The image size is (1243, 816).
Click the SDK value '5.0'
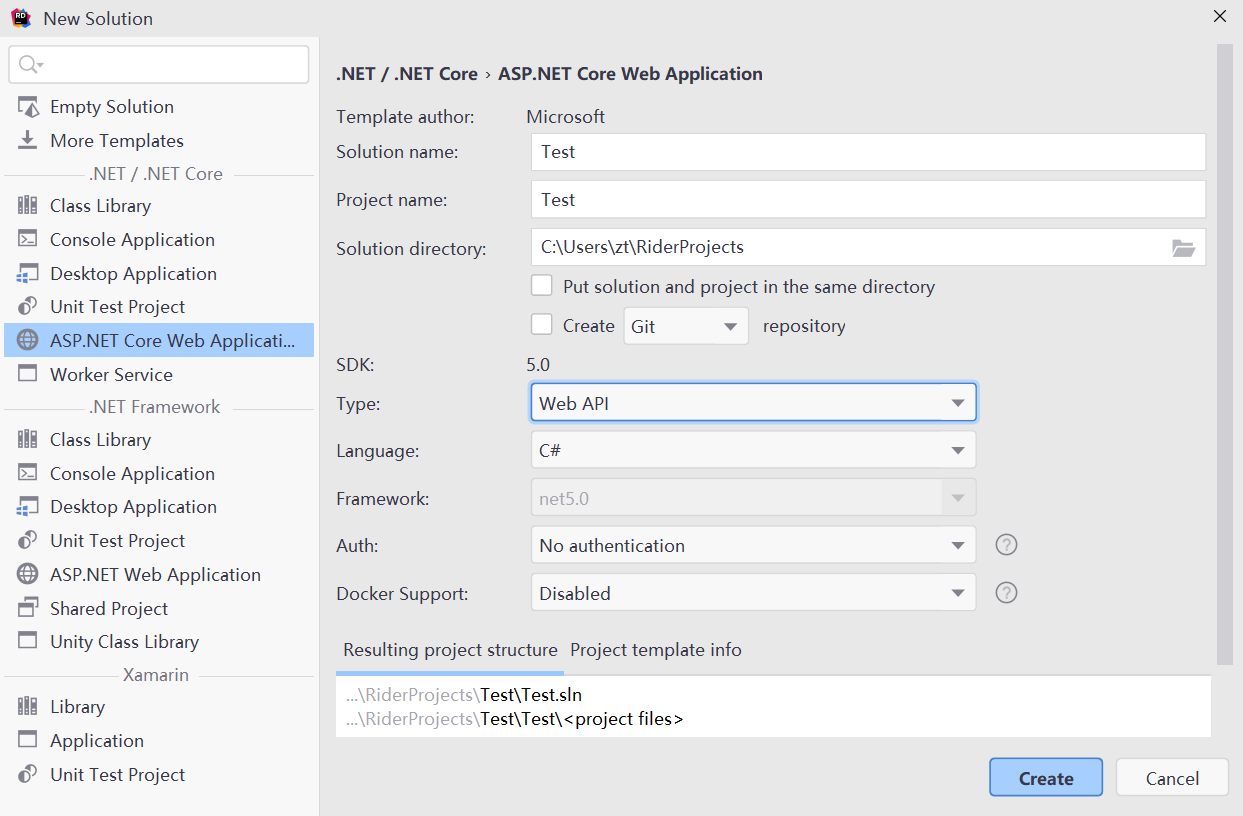point(538,365)
